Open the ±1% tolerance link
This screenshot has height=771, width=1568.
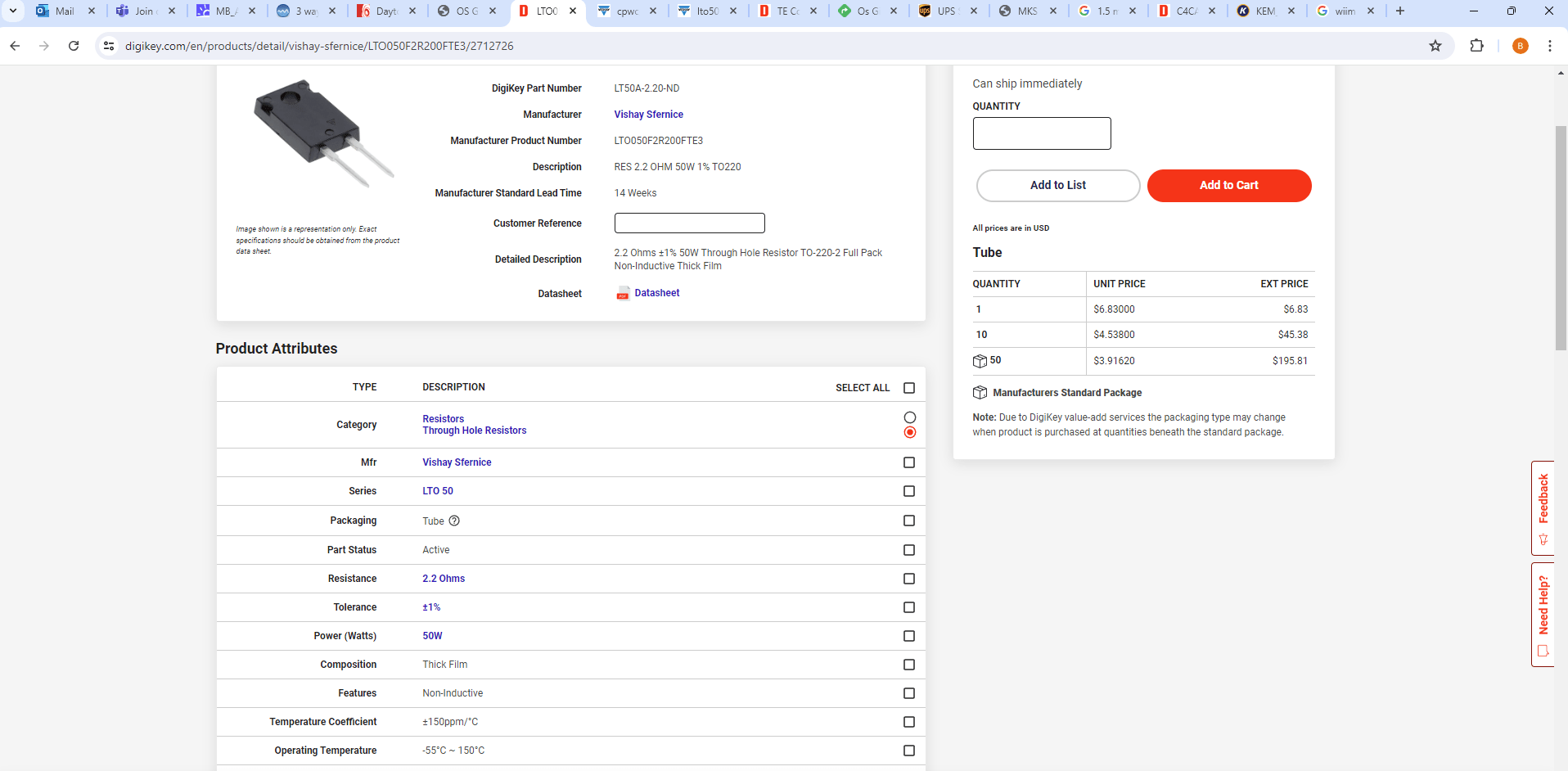pyautogui.click(x=431, y=607)
